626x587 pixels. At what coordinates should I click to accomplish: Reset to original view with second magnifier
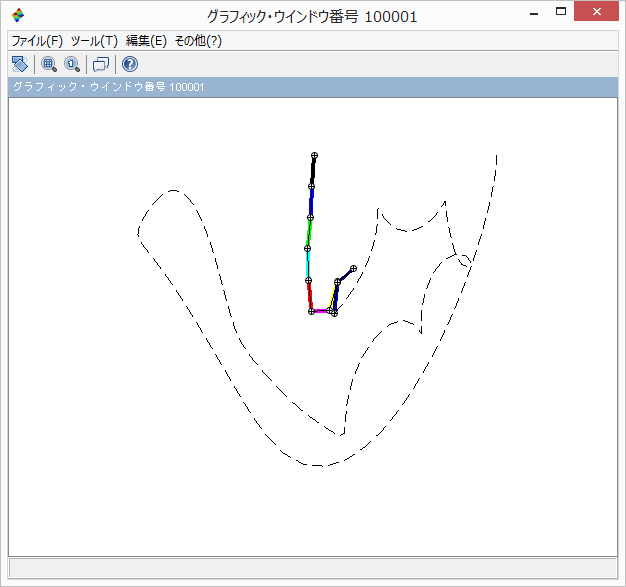click(72, 64)
